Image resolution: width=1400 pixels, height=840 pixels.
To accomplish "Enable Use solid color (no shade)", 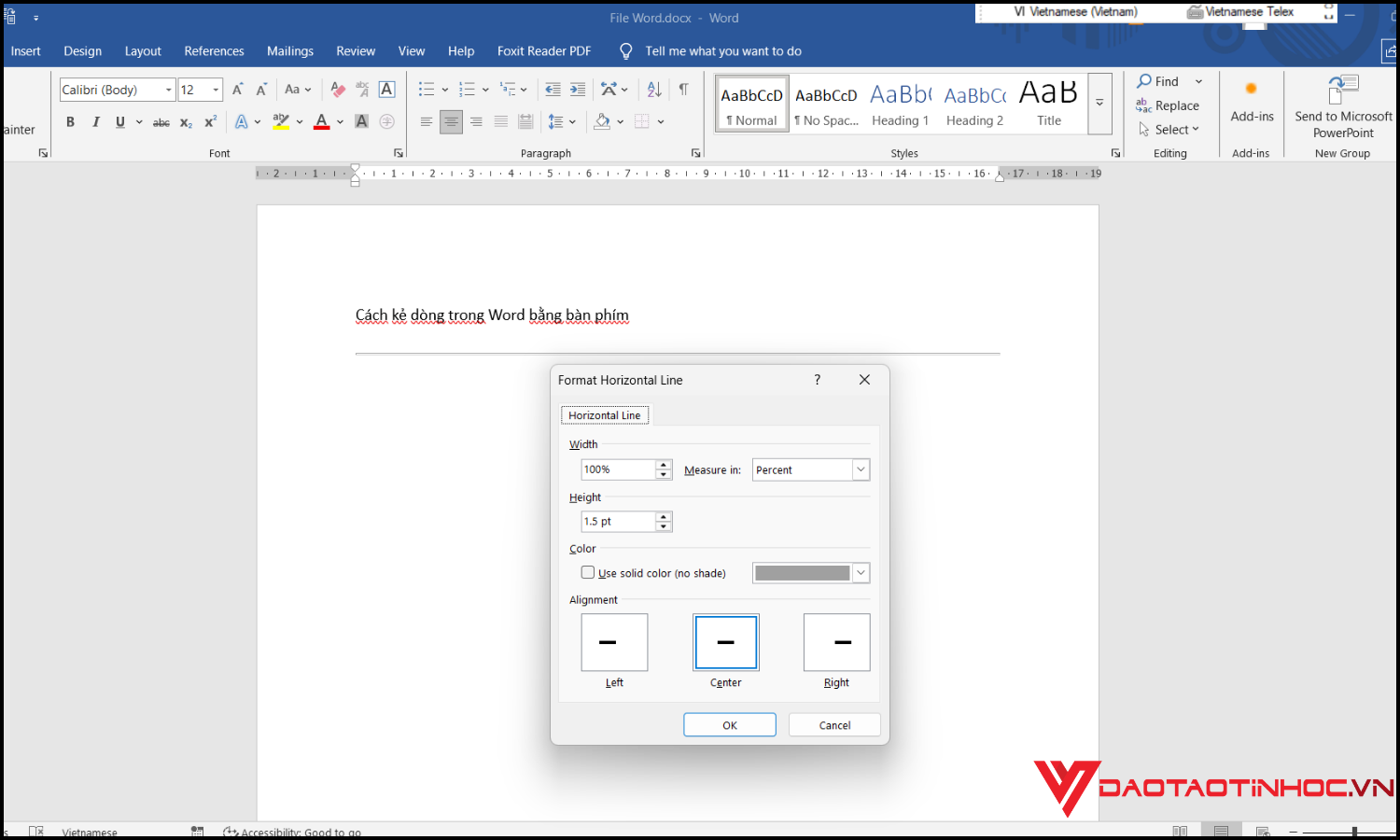I will (588, 573).
